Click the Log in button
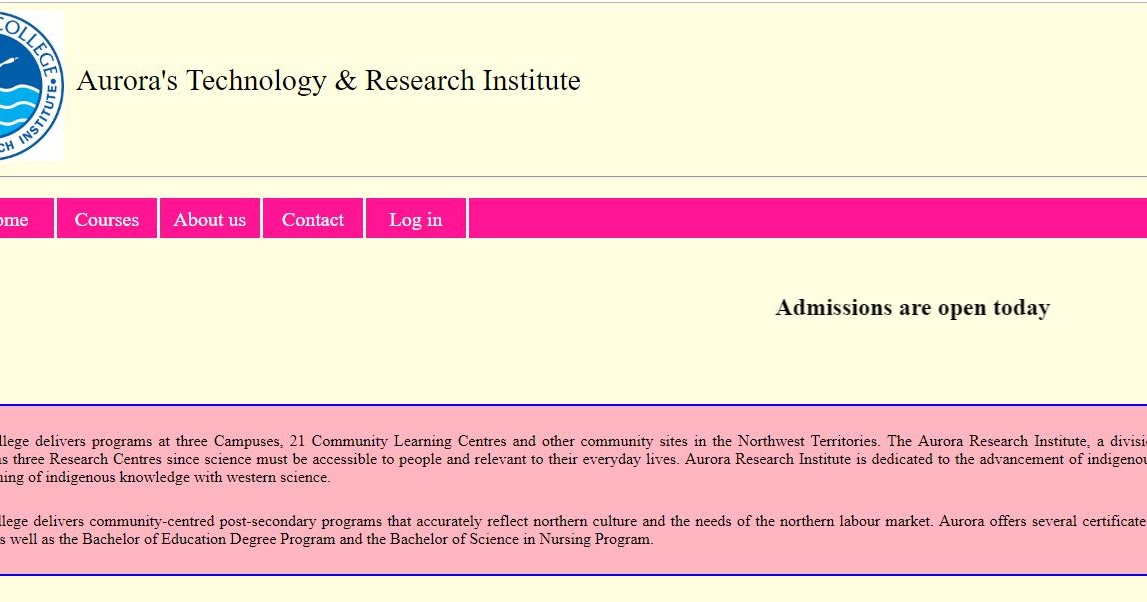 [416, 219]
